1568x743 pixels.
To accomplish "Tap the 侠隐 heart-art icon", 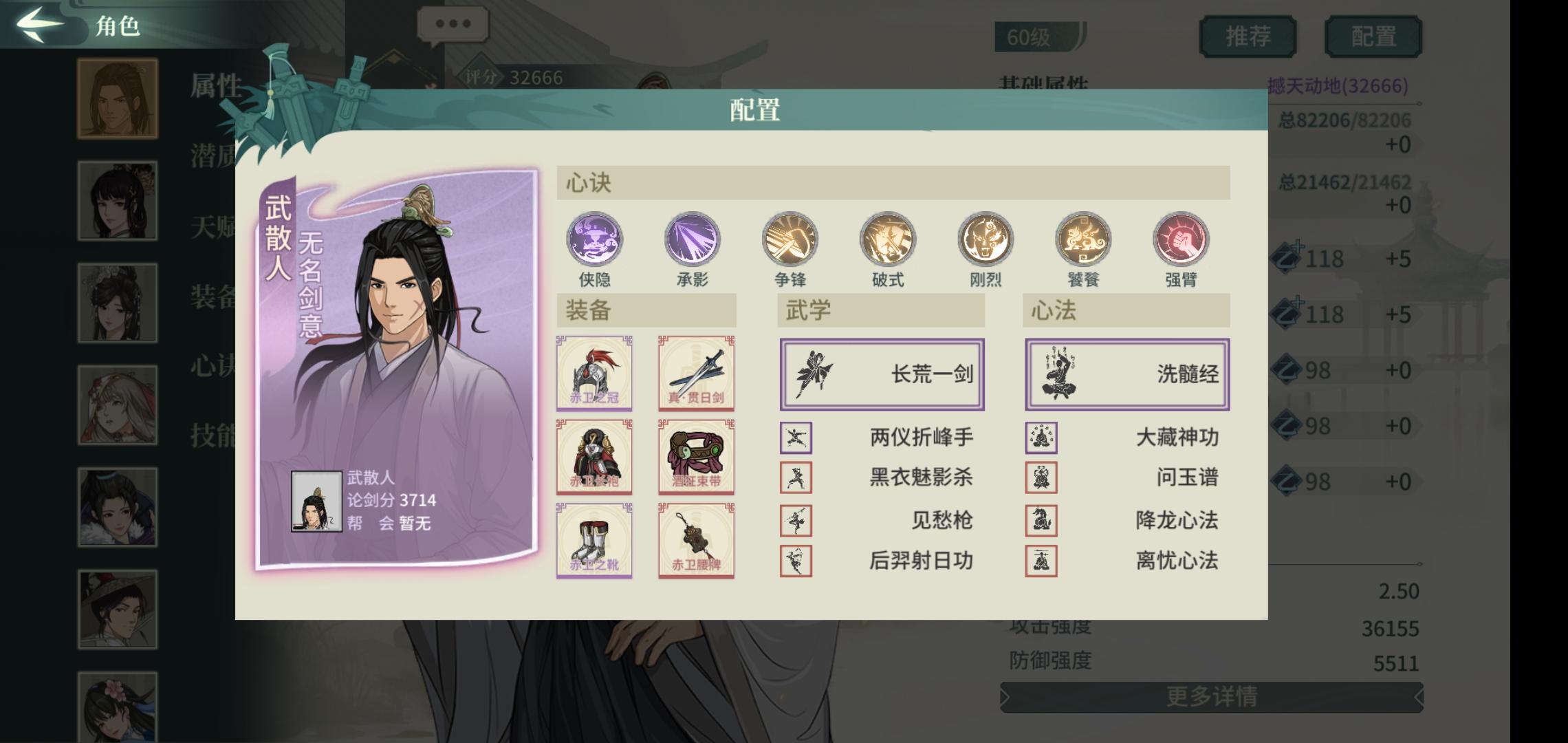I will click(594, 240).
